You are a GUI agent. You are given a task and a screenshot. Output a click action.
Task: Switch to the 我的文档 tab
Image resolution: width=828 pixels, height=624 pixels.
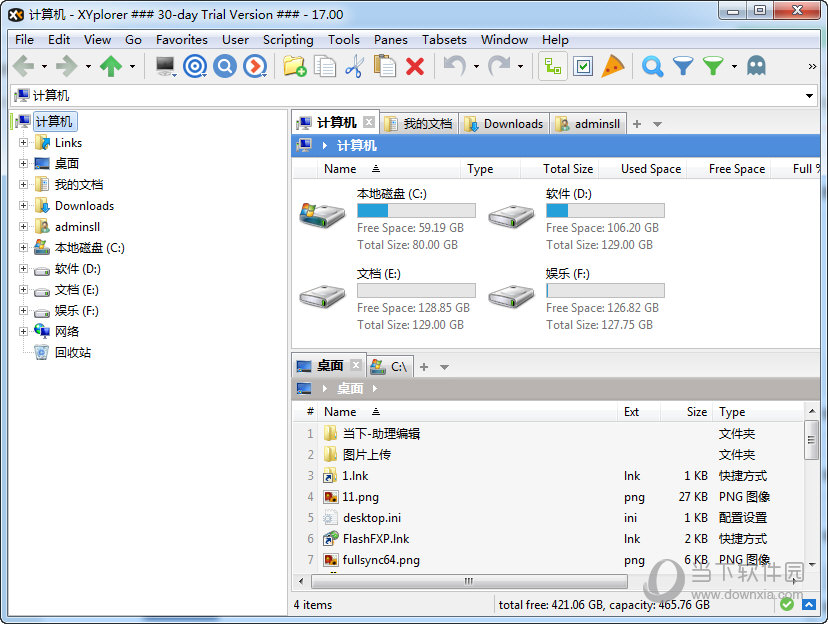[419, 124]
